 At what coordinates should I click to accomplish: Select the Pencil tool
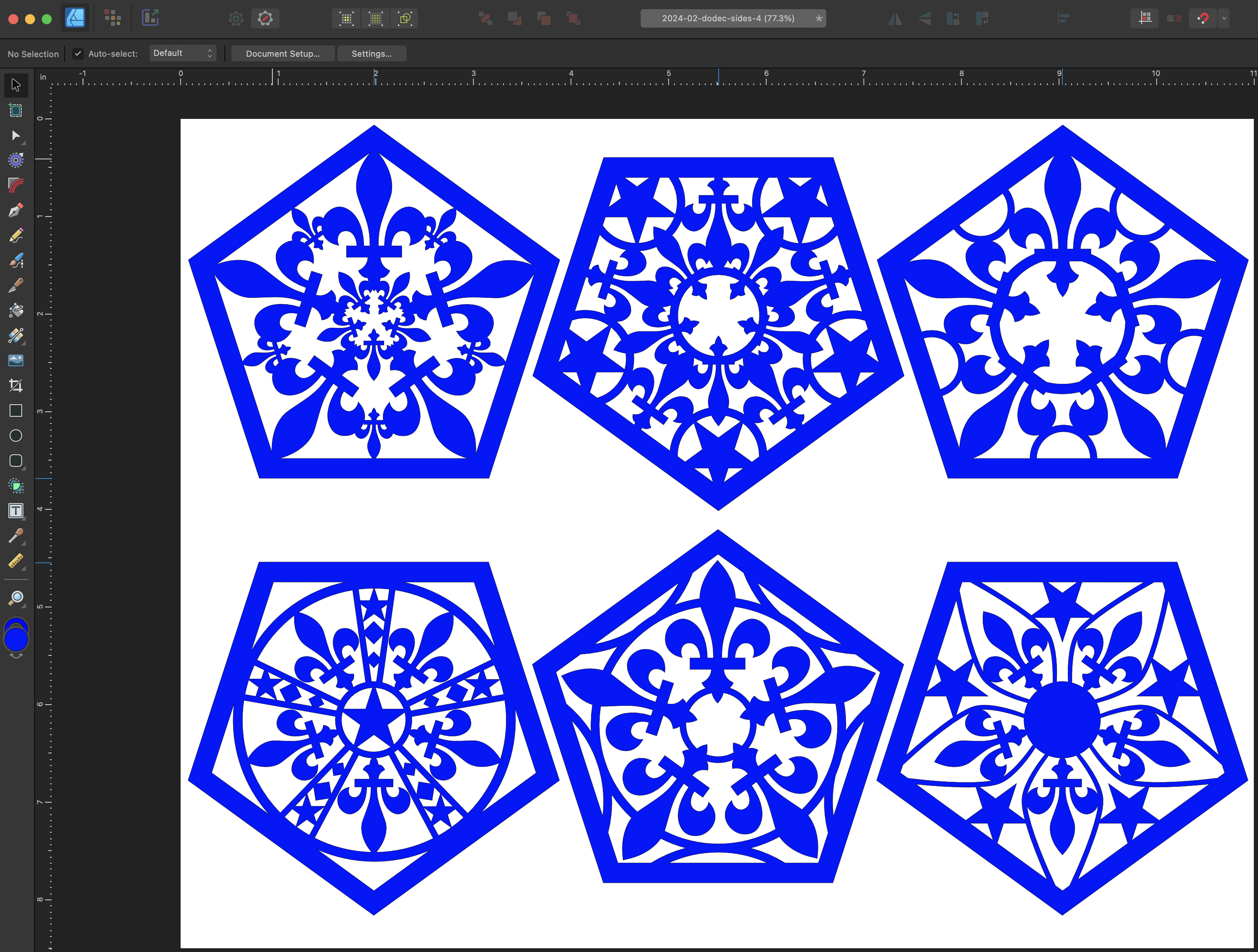[x=16, y=235]
